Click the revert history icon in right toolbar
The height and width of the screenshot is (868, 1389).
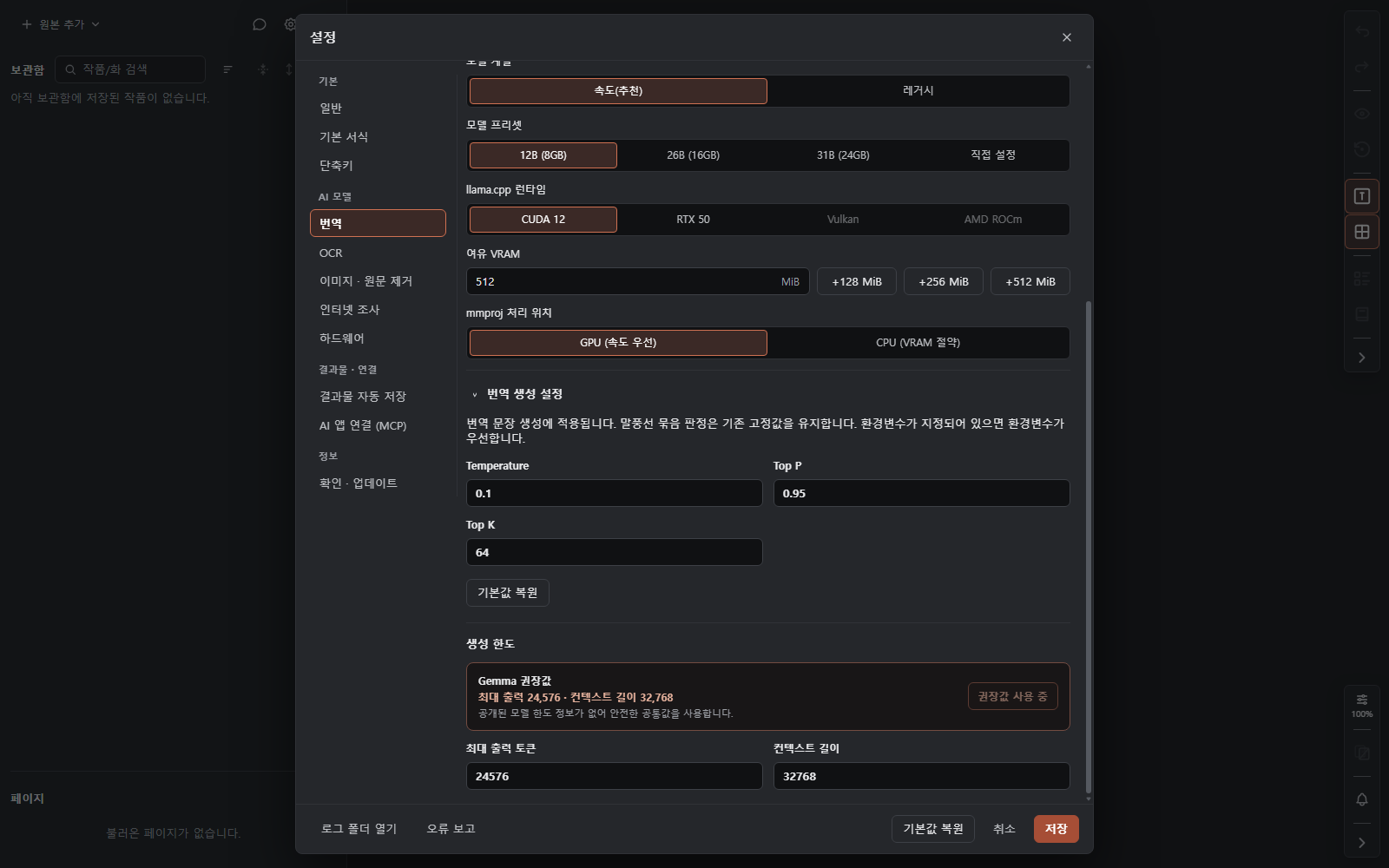1362,149
